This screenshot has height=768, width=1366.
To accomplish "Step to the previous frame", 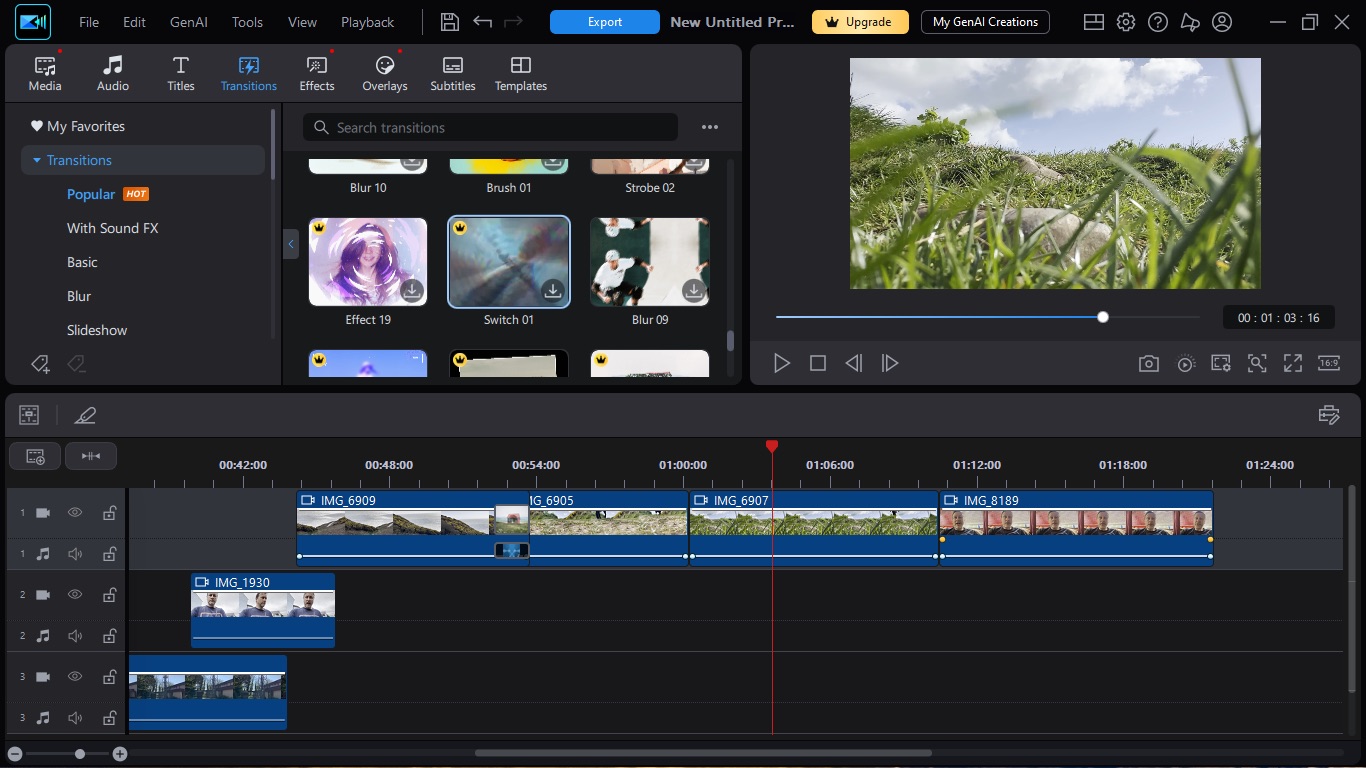I will (x=854, y=364).
